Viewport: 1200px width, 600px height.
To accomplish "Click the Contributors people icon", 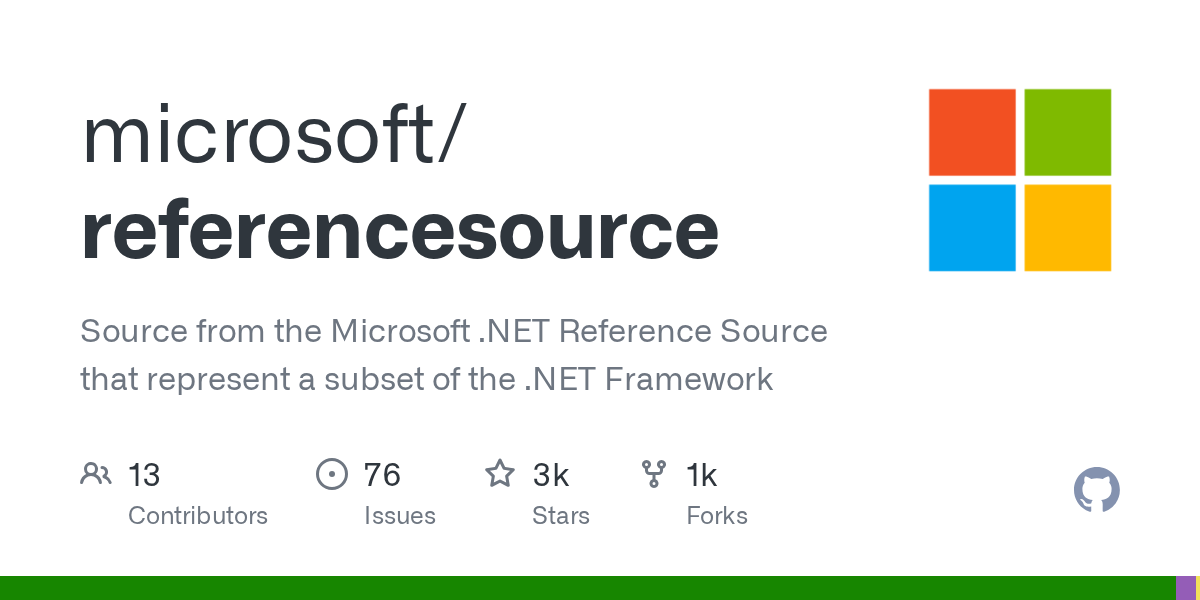I will [x=96, y=474].
